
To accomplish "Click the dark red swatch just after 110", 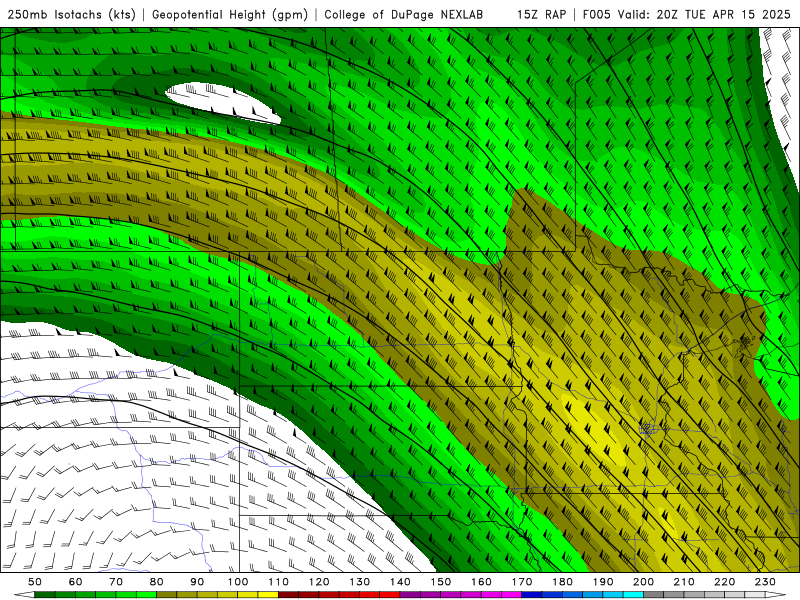I will [x=288, y=595].
